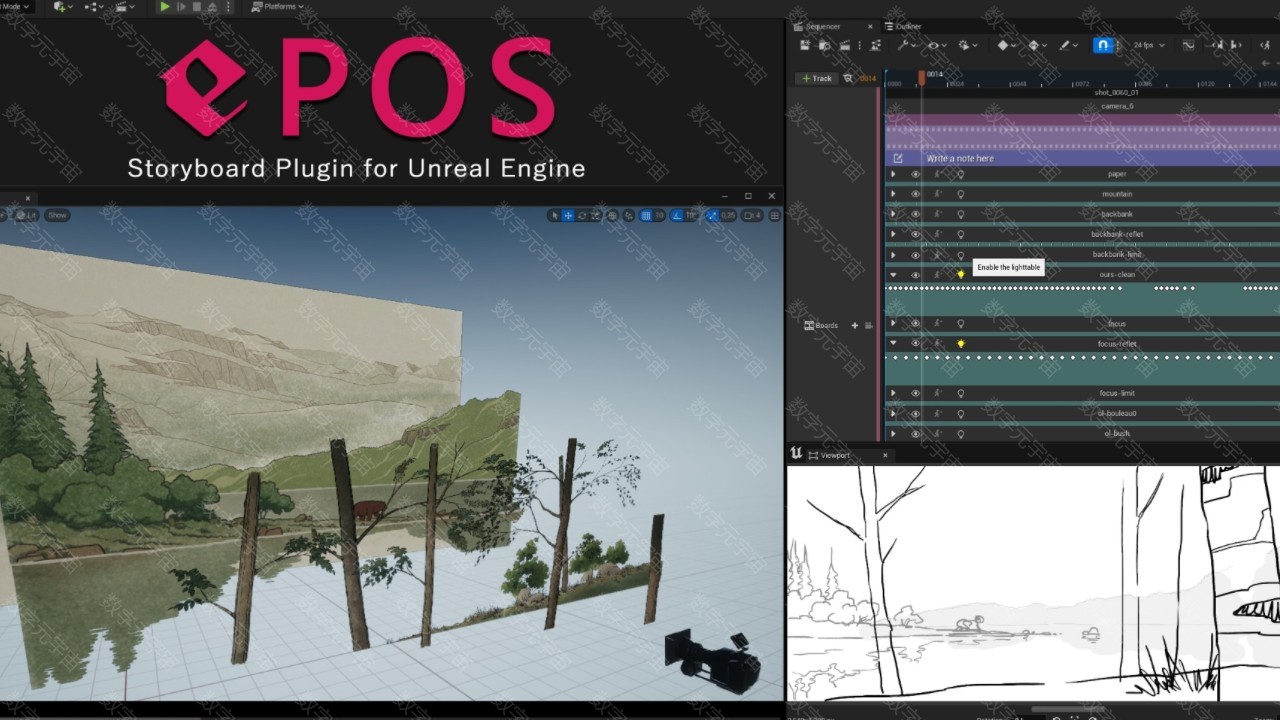
Task: Hide the focus-limit layer
Action: [x=915, y=394]
